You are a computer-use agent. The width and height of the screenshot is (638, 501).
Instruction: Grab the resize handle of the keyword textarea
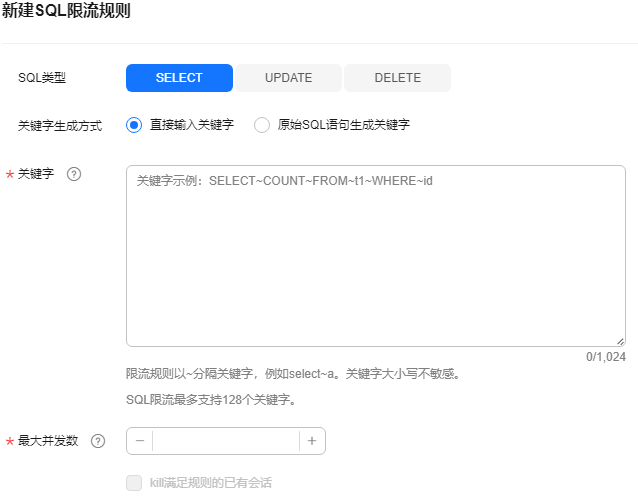click(620, 341)
